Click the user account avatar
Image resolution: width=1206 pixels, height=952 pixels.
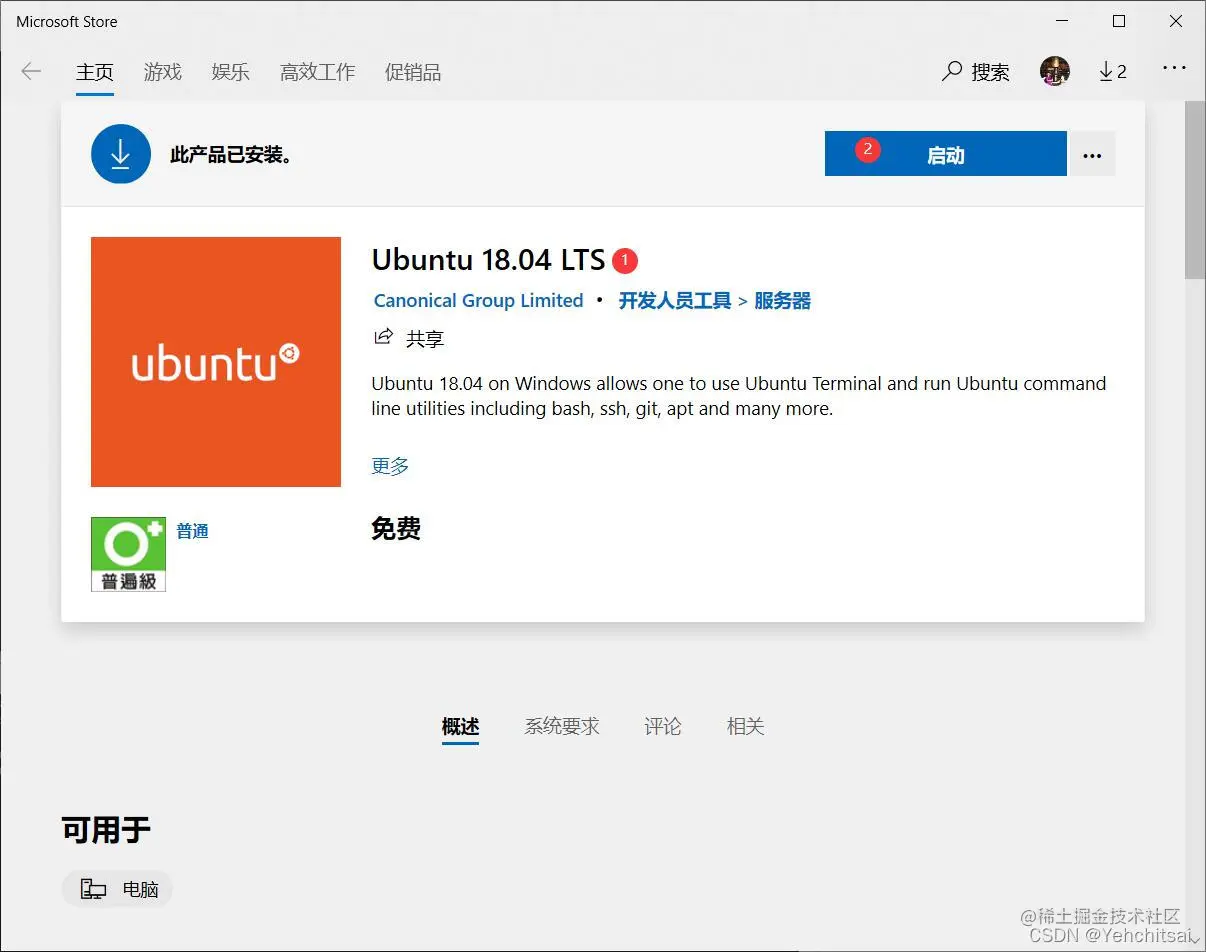pyautogui.click(x=1054, y=71)
